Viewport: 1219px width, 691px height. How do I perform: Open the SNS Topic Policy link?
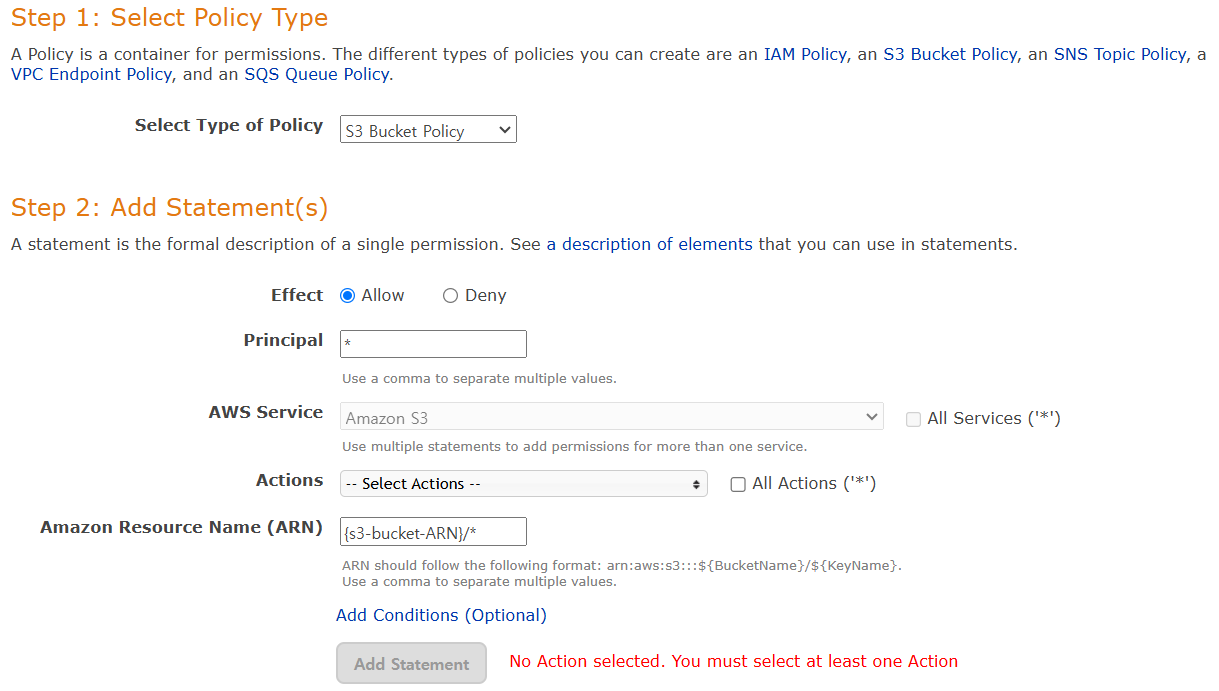(1120, 54)
